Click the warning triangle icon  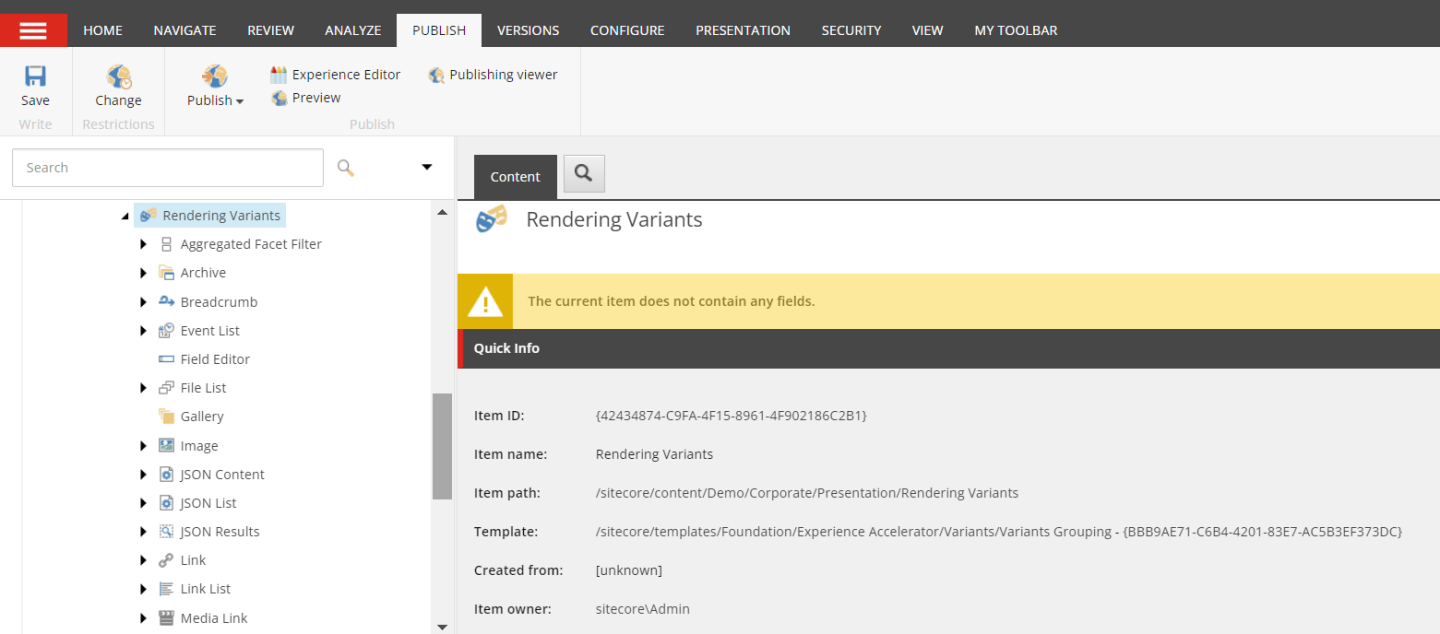point(485,301)
